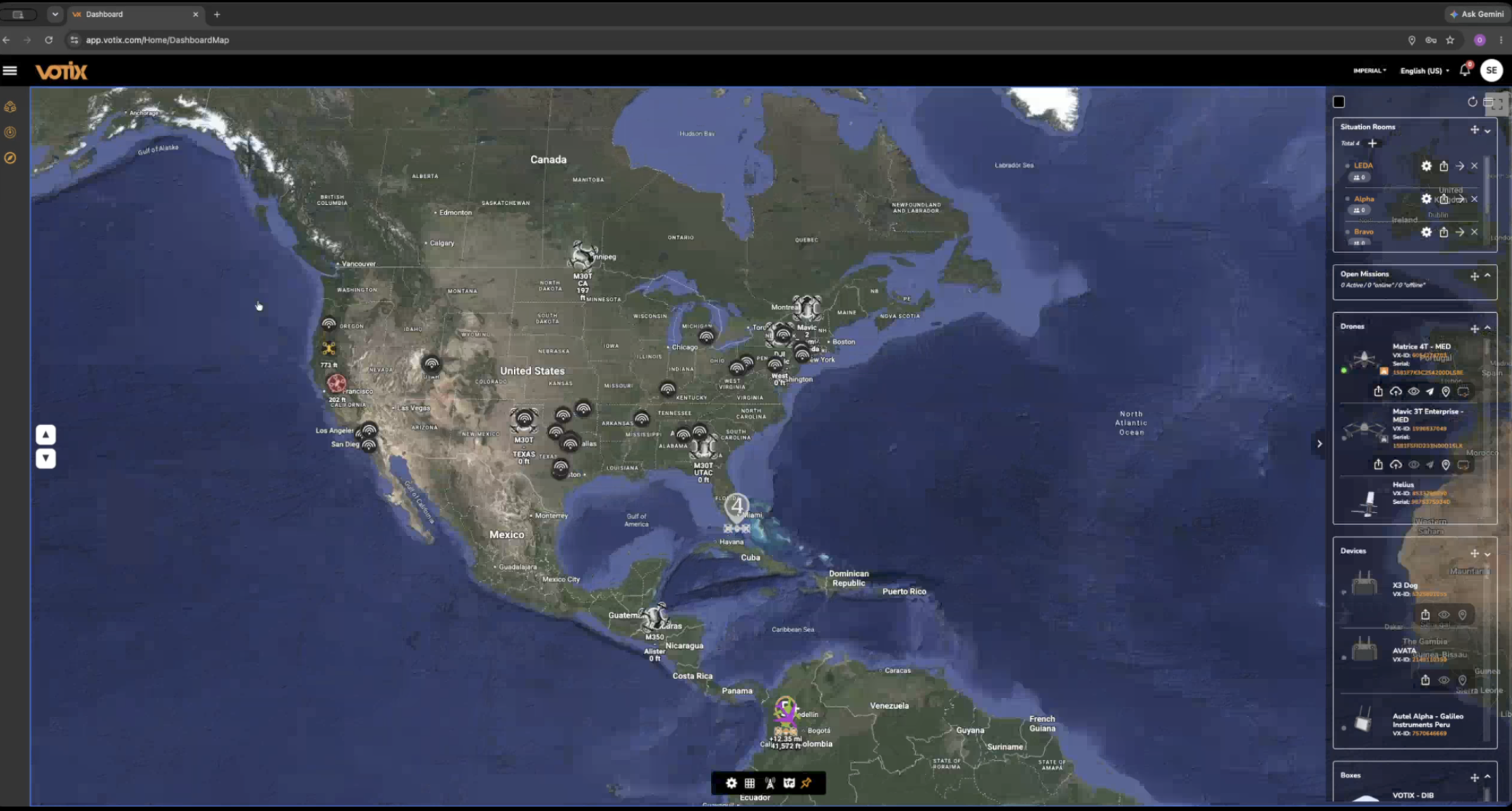Click map down arrow button
1512x811 pixels.
coord(46,459)
